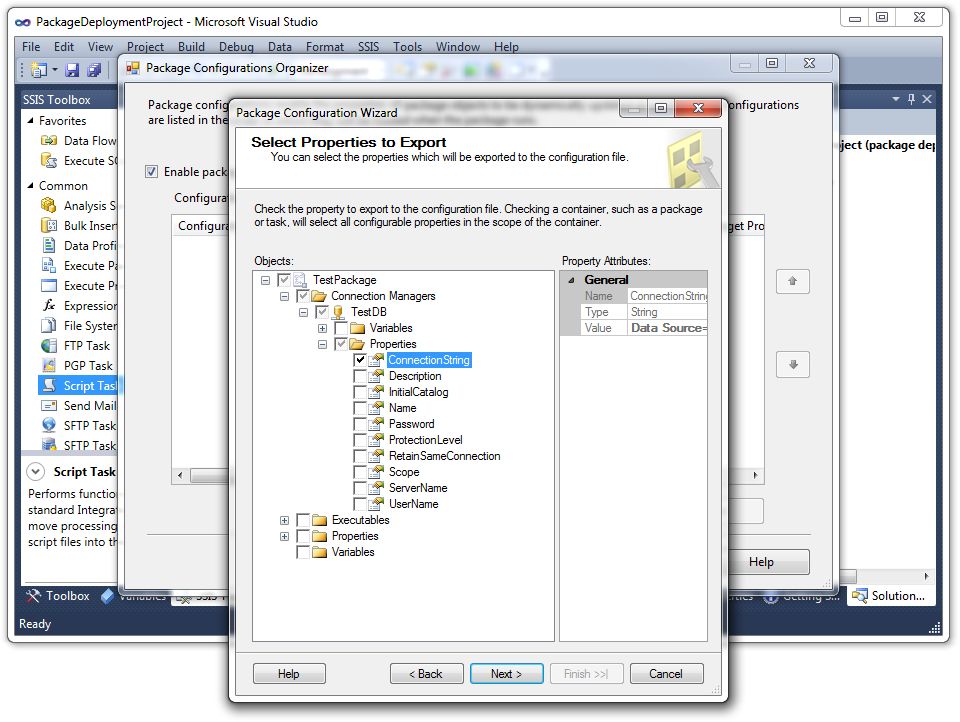Screen dimensions: 960x722
Task: Check the ServerName property checkbox
Action: (x=360, y=488)
